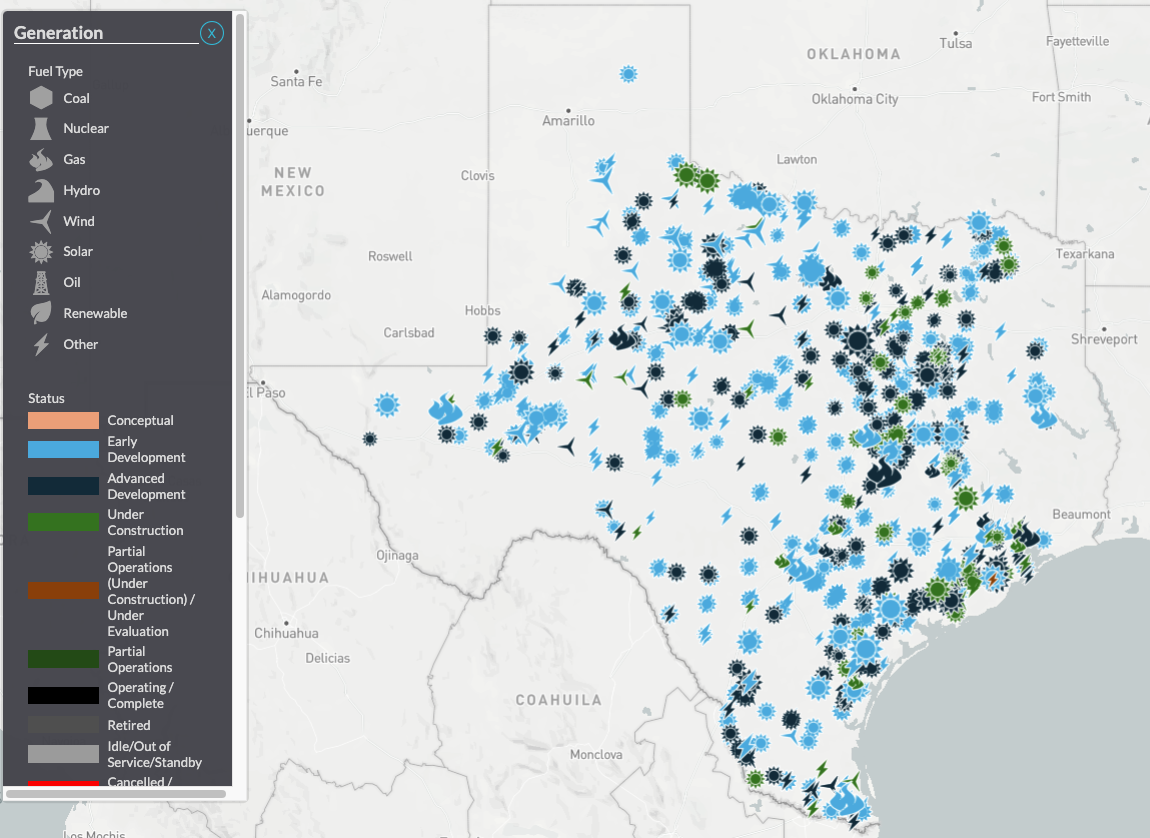Click the Oil derrick icon
Image resolution: width=1150 pixels, height=838 pixels.
(42, 282)
